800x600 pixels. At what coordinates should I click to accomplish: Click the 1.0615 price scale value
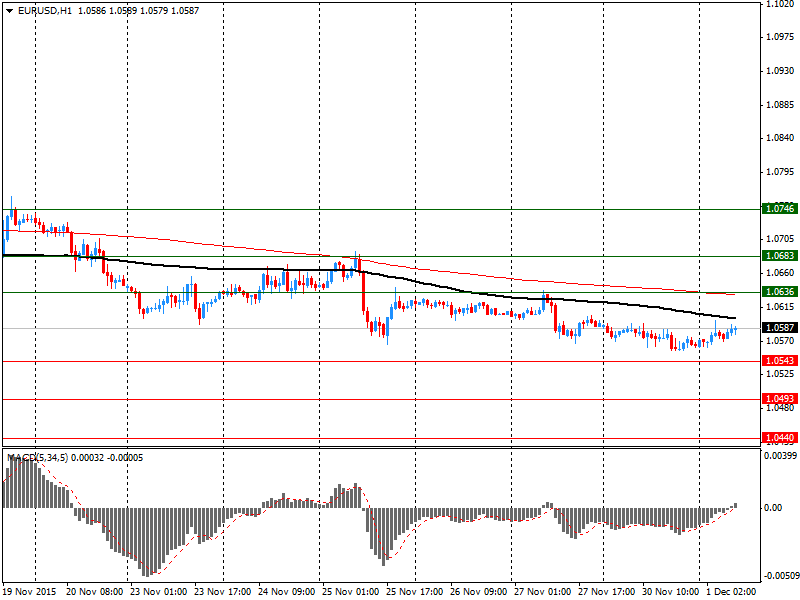pyautogui.click(x=780, y=307)
